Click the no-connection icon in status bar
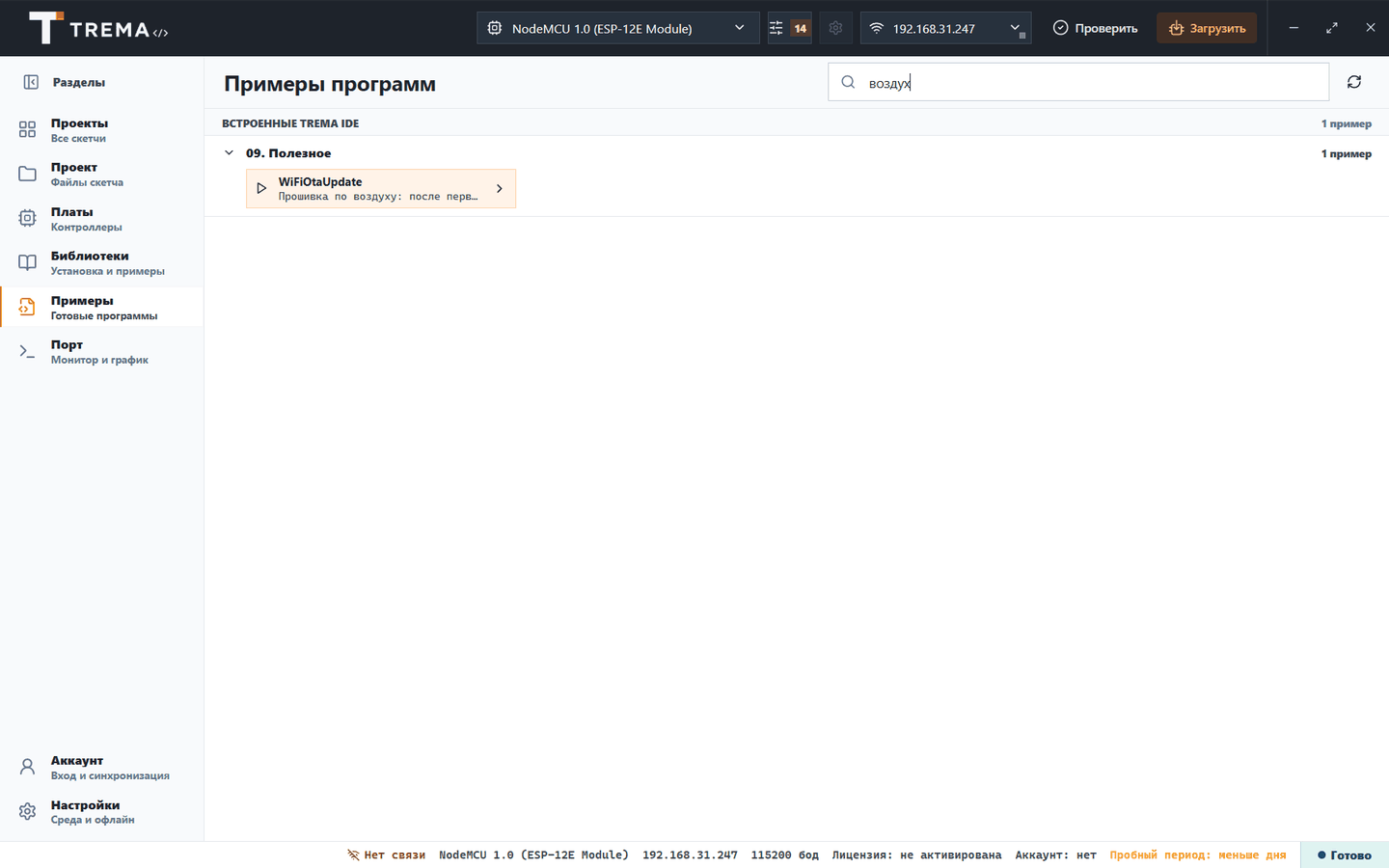The height and width of the screenshot is (868, 1389). (353, 854)
